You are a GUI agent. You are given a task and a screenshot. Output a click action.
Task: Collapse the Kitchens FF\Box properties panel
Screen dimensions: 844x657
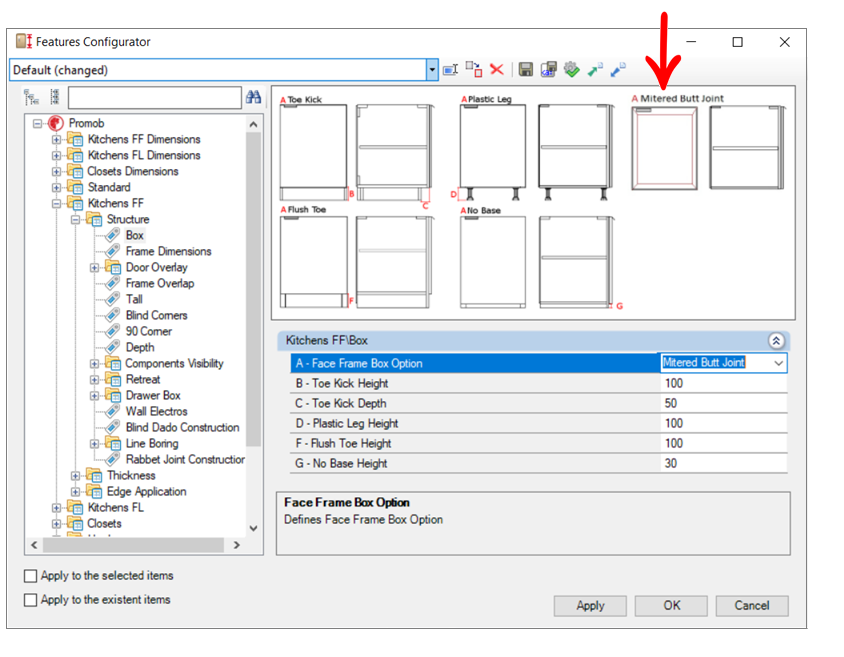pos(776,340)
